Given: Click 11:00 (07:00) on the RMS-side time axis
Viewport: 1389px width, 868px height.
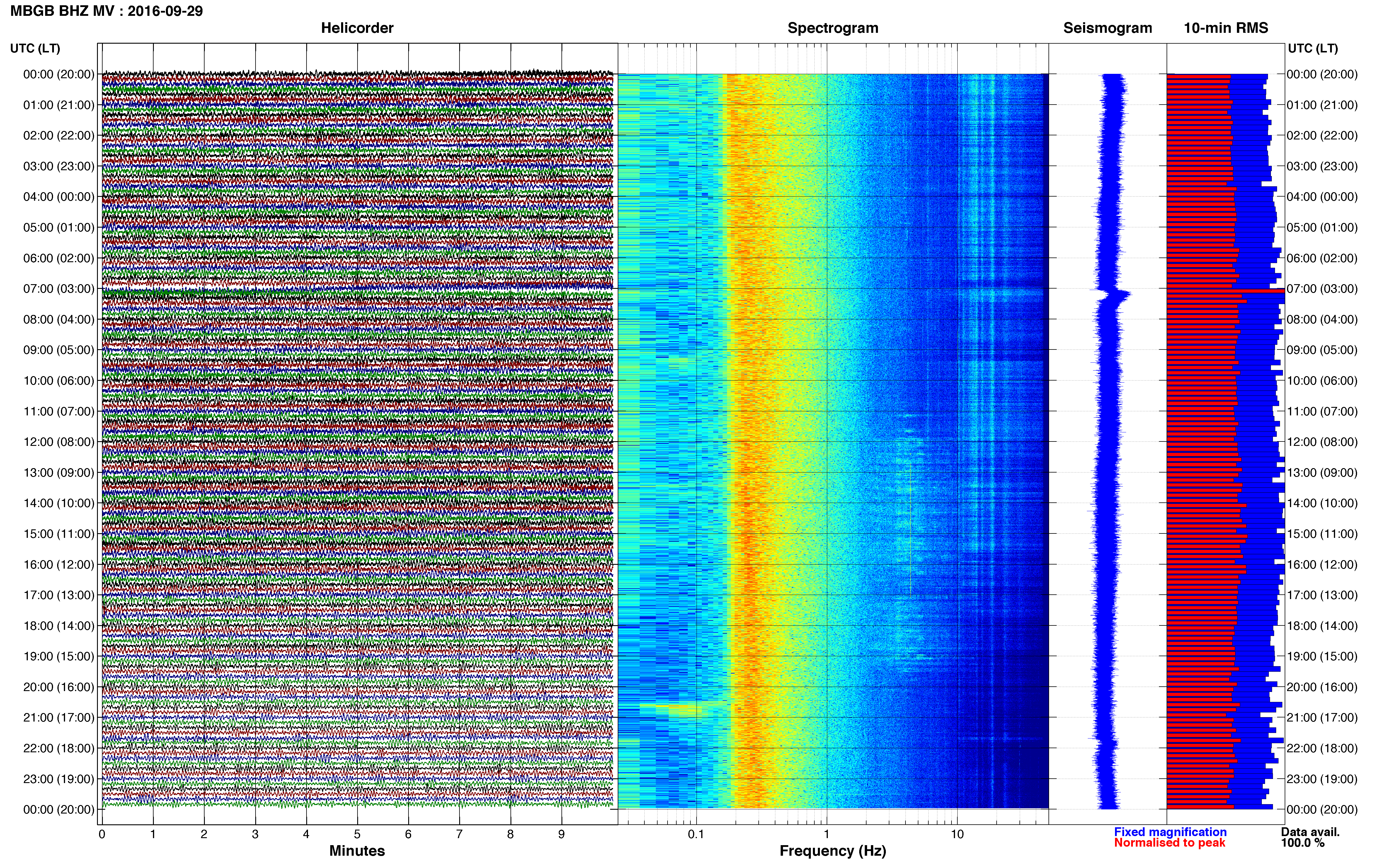Looking at the screenshot, I should [1322, 412].
